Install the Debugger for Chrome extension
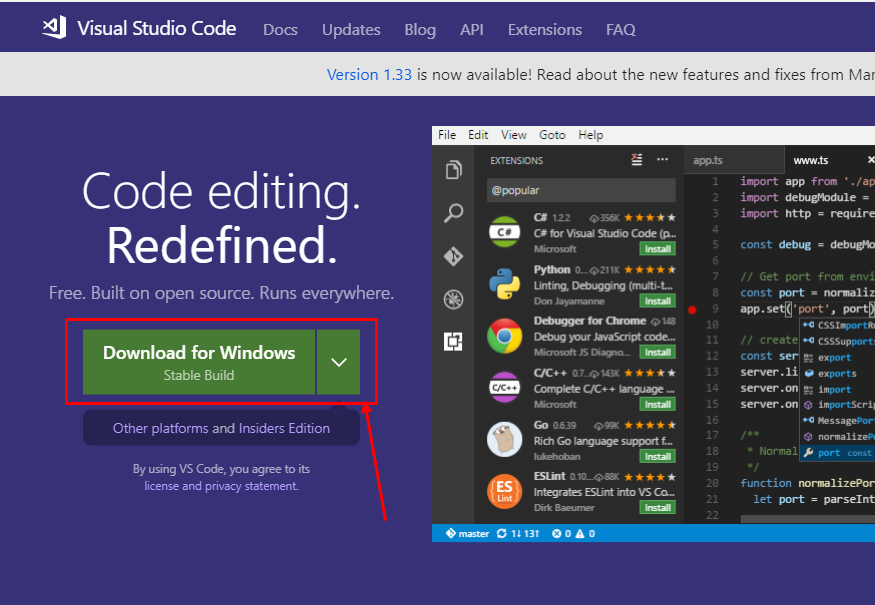Viewport: 875px width, 605px height. 657,352
